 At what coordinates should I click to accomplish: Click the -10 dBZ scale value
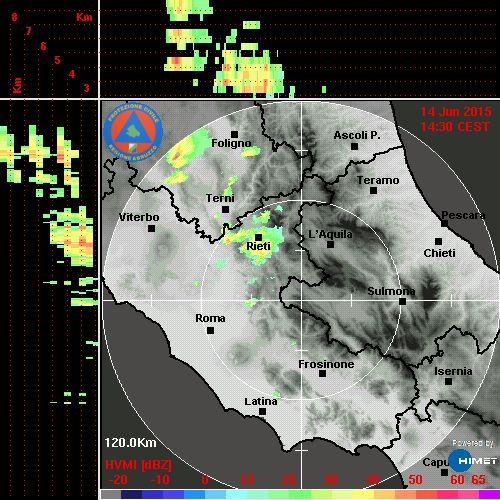coord(160,480)
